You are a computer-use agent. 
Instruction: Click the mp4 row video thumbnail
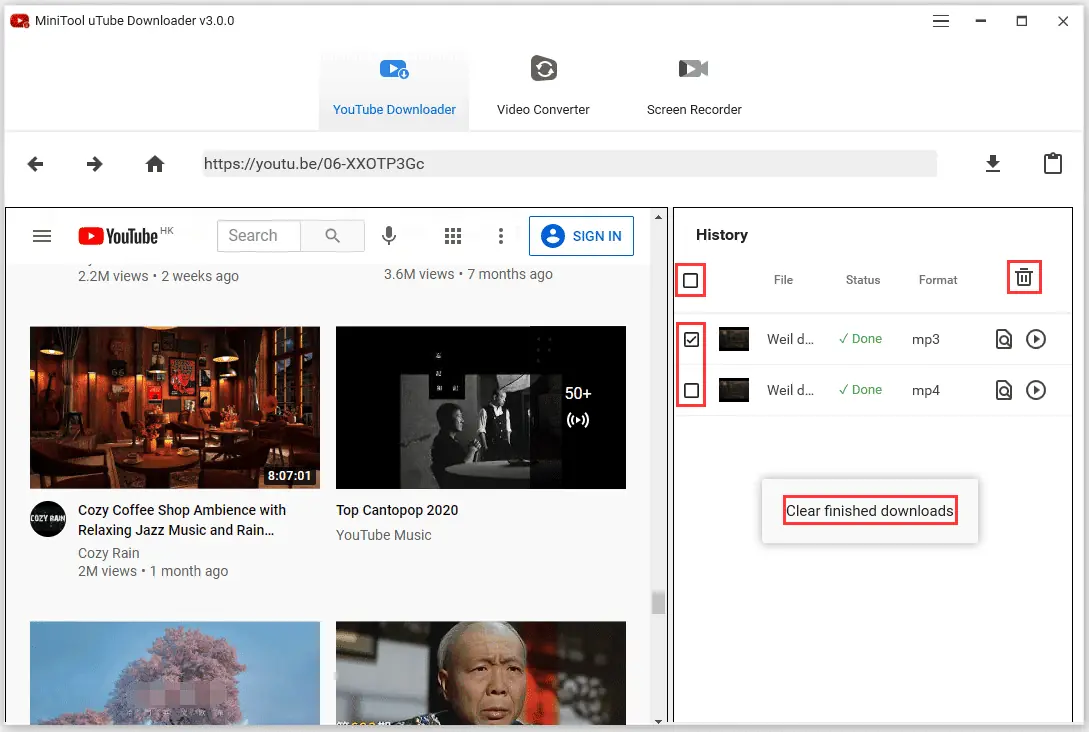[x=733, y=390]
